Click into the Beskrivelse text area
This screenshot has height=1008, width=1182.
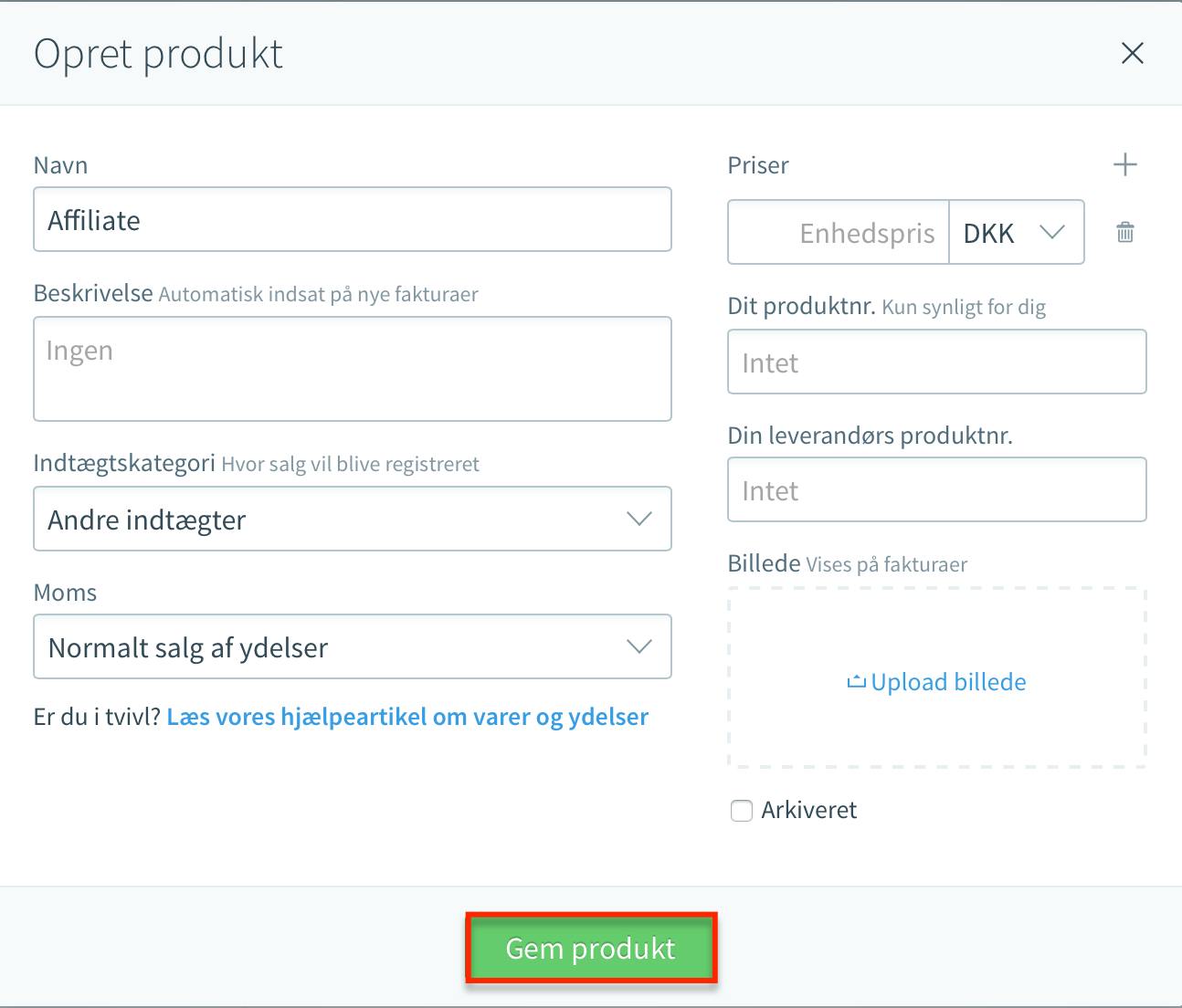coord(353,369)
